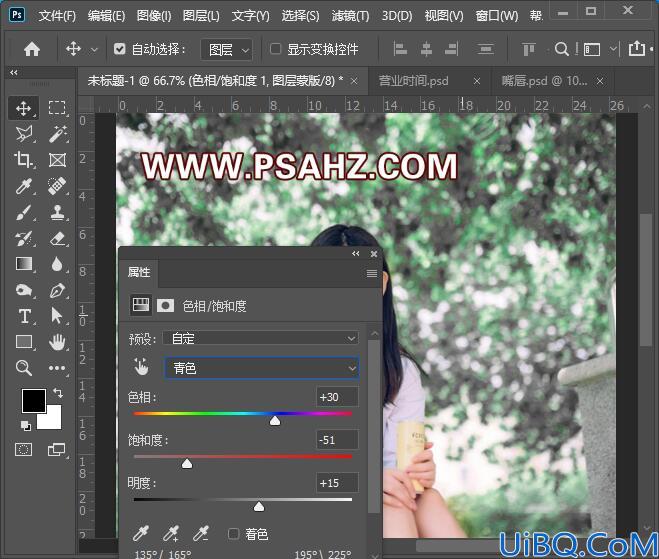
Task: Show the Hue/Saturation adjustment icon button
Action: coord(141,305)
